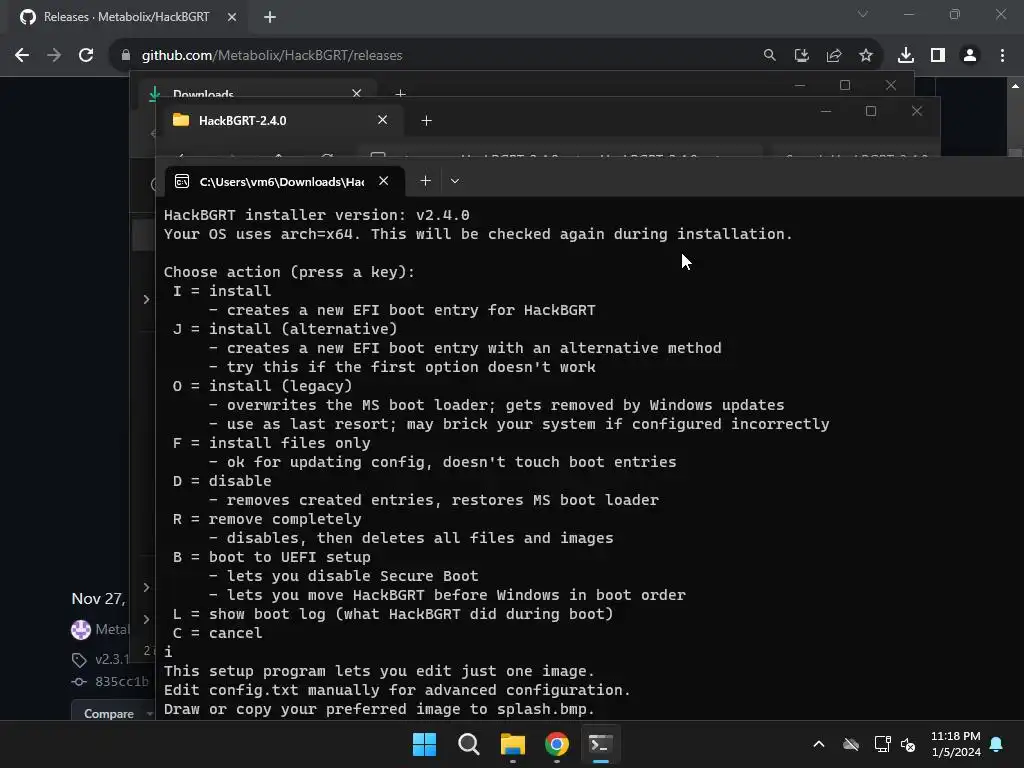
Task: Open terminal profiles dropdown chevron
Action: point(455,181)
